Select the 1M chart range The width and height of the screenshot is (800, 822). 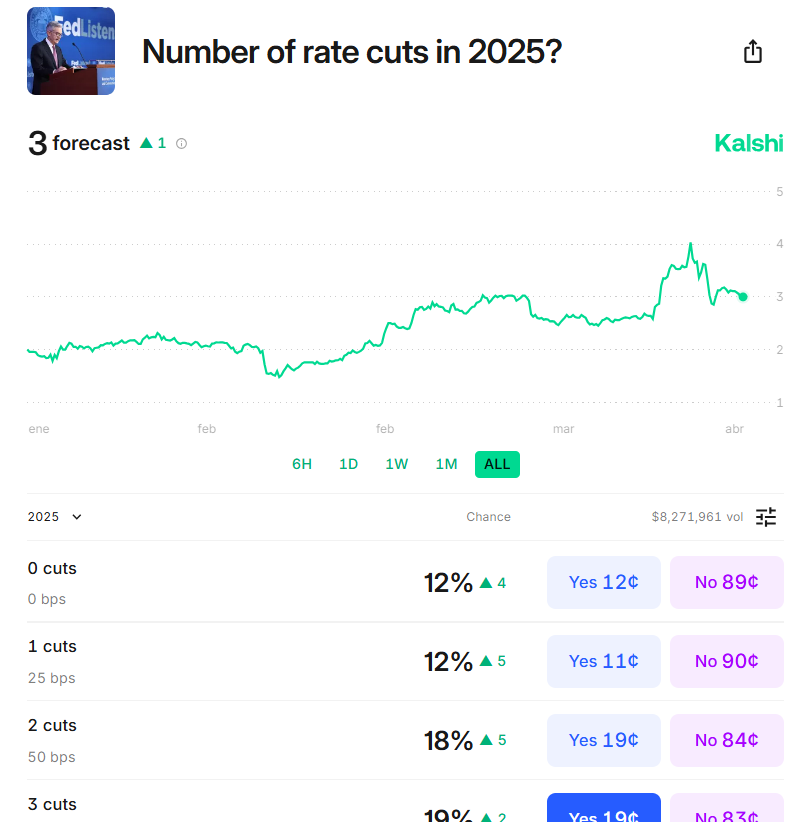pos(447,464)
